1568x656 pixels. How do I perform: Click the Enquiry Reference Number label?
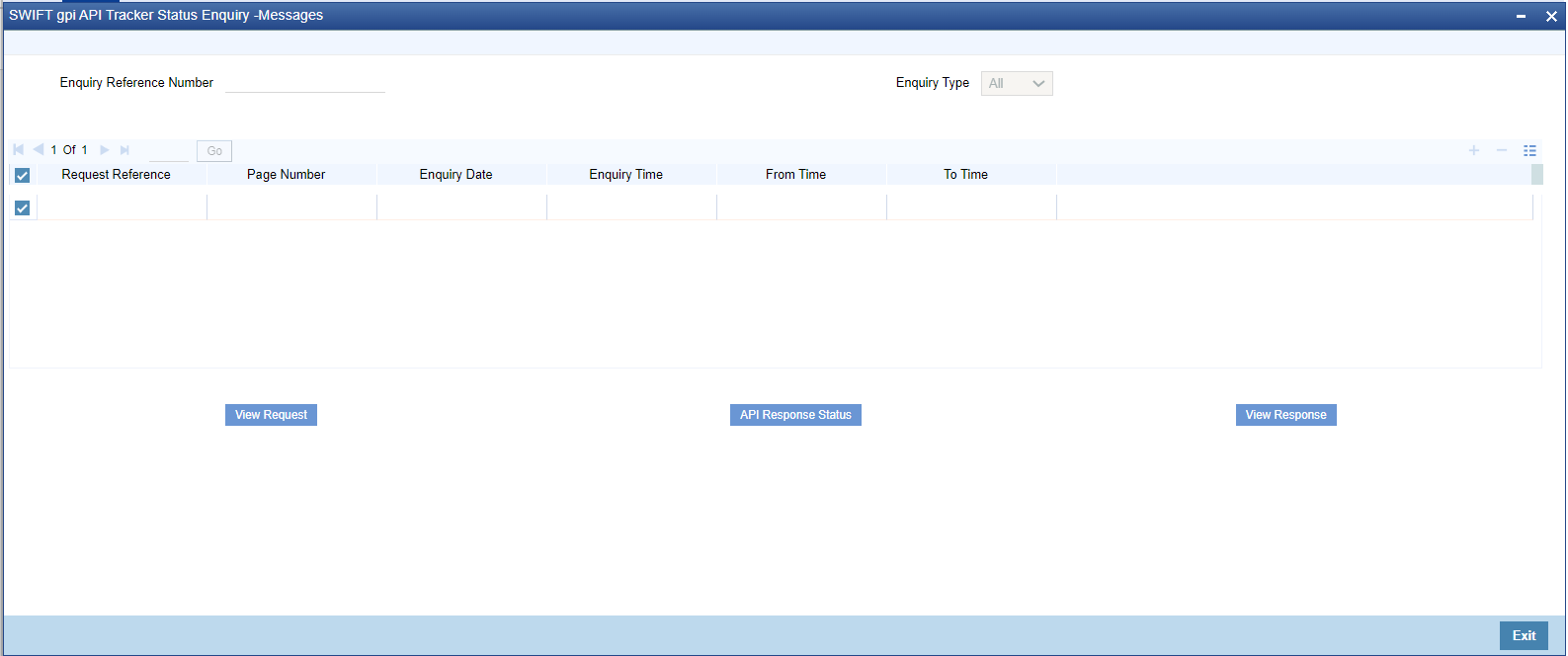(136, 83)
